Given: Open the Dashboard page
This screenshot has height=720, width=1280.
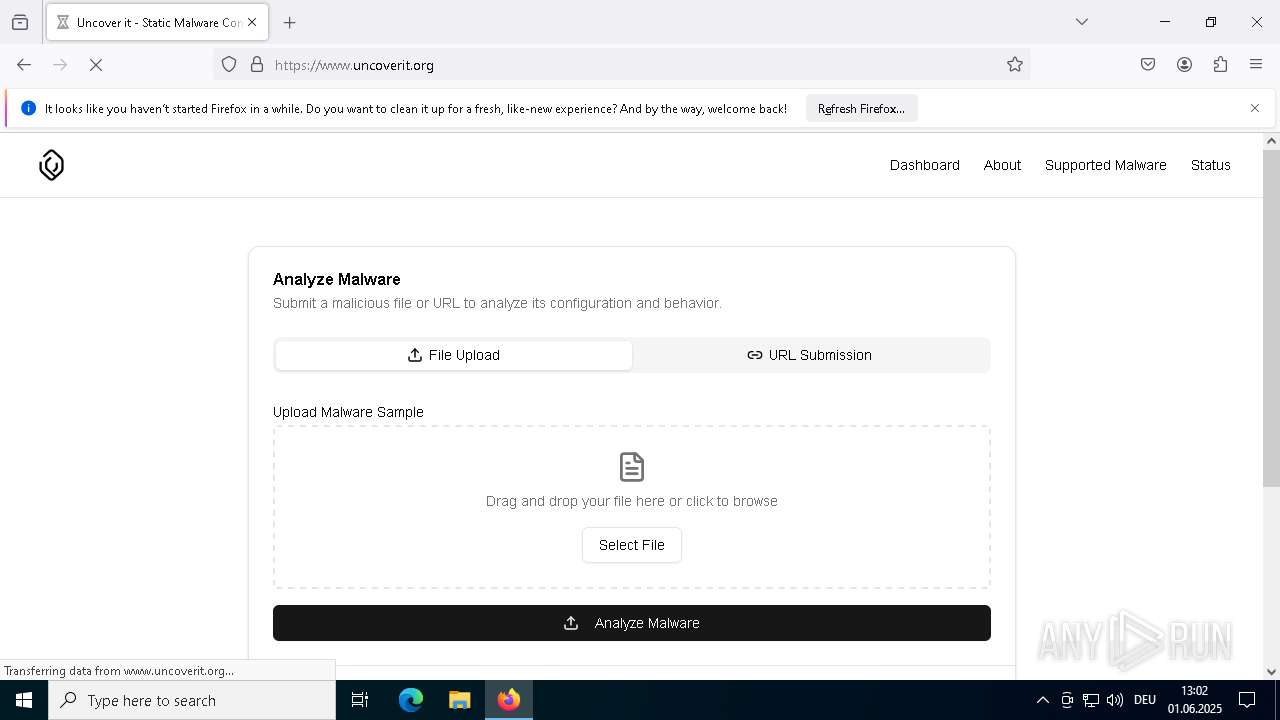Looking at the screenshot, I should pyautogui.click(x=925, y=165).
